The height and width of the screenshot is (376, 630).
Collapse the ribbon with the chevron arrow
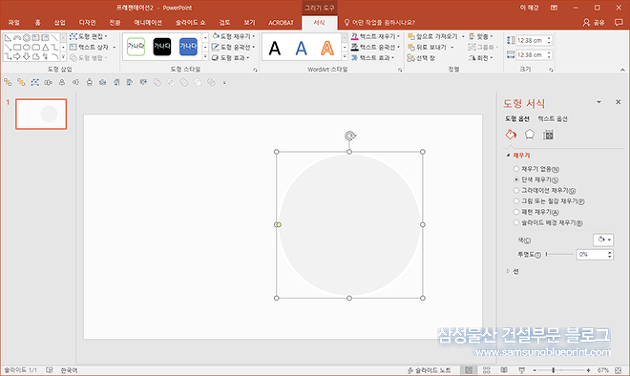(622, 70)
